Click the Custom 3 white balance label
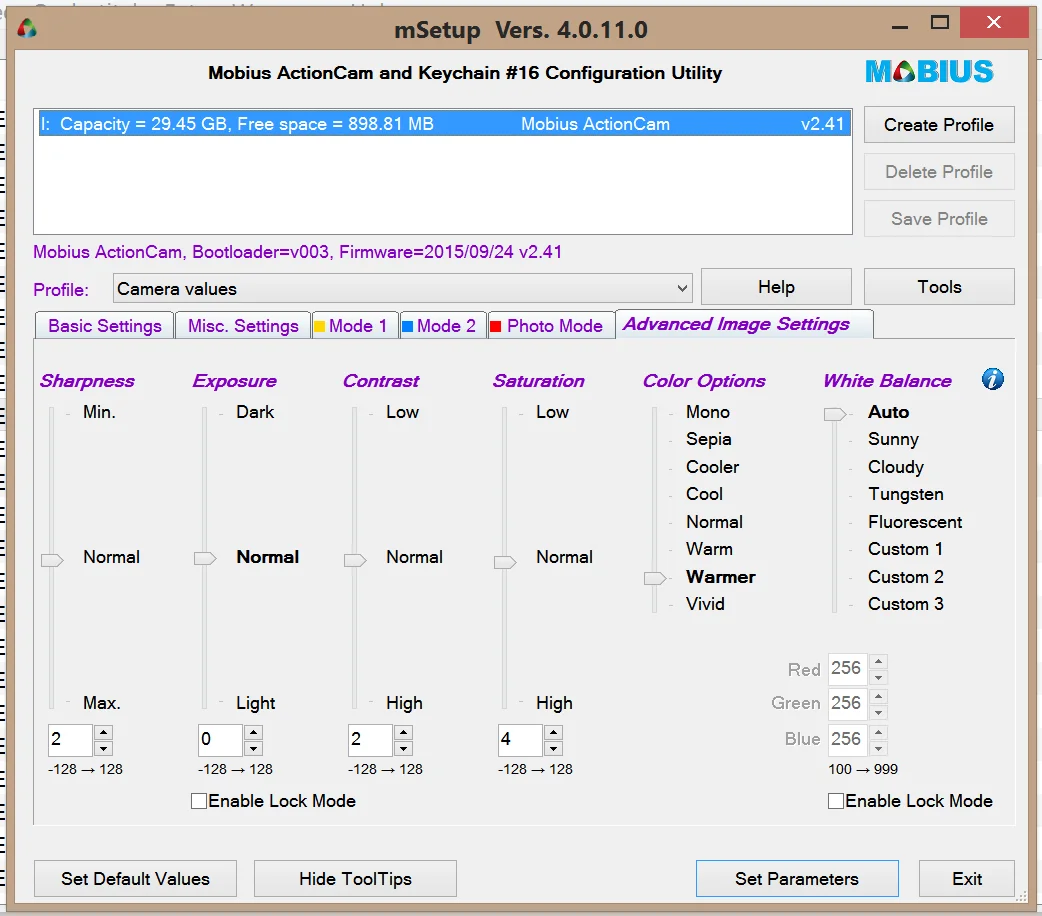The width and height of the screenshot is (1042, 916). [x=905, y=604]
